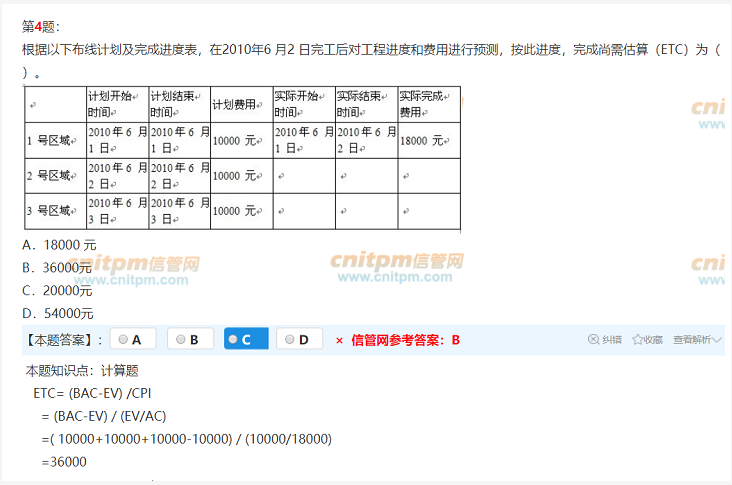The width and height of the screenshot is (732, 485).
Task: Click the red X wrong-answer mark
Action: tap(339, 340)
